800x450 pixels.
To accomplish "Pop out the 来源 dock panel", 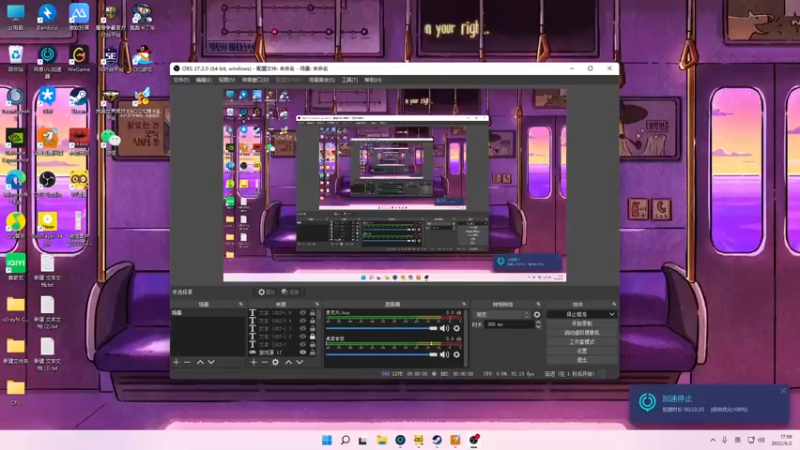I will point(317,304).
